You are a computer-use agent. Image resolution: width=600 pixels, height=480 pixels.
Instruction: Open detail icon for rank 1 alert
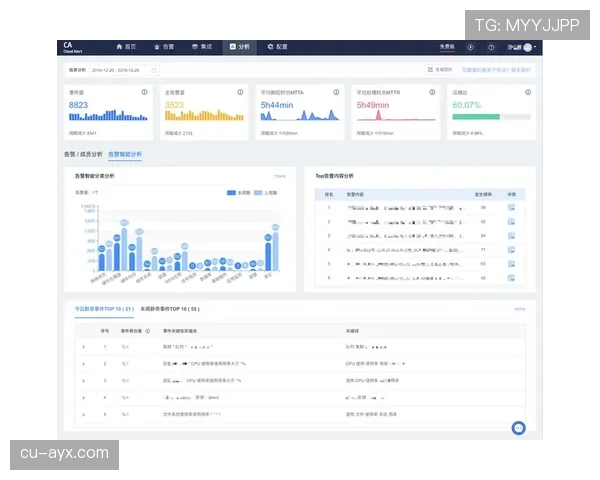(x=511, y=207)
